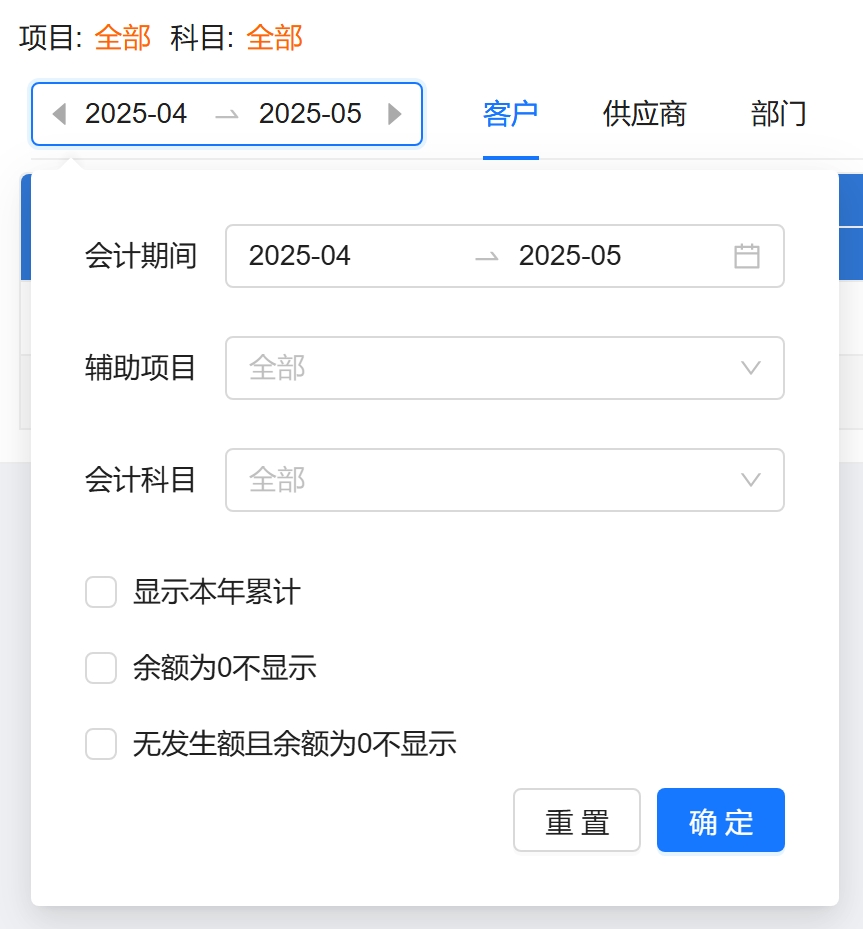Check 余额为0不显示 option

[101, 668]
